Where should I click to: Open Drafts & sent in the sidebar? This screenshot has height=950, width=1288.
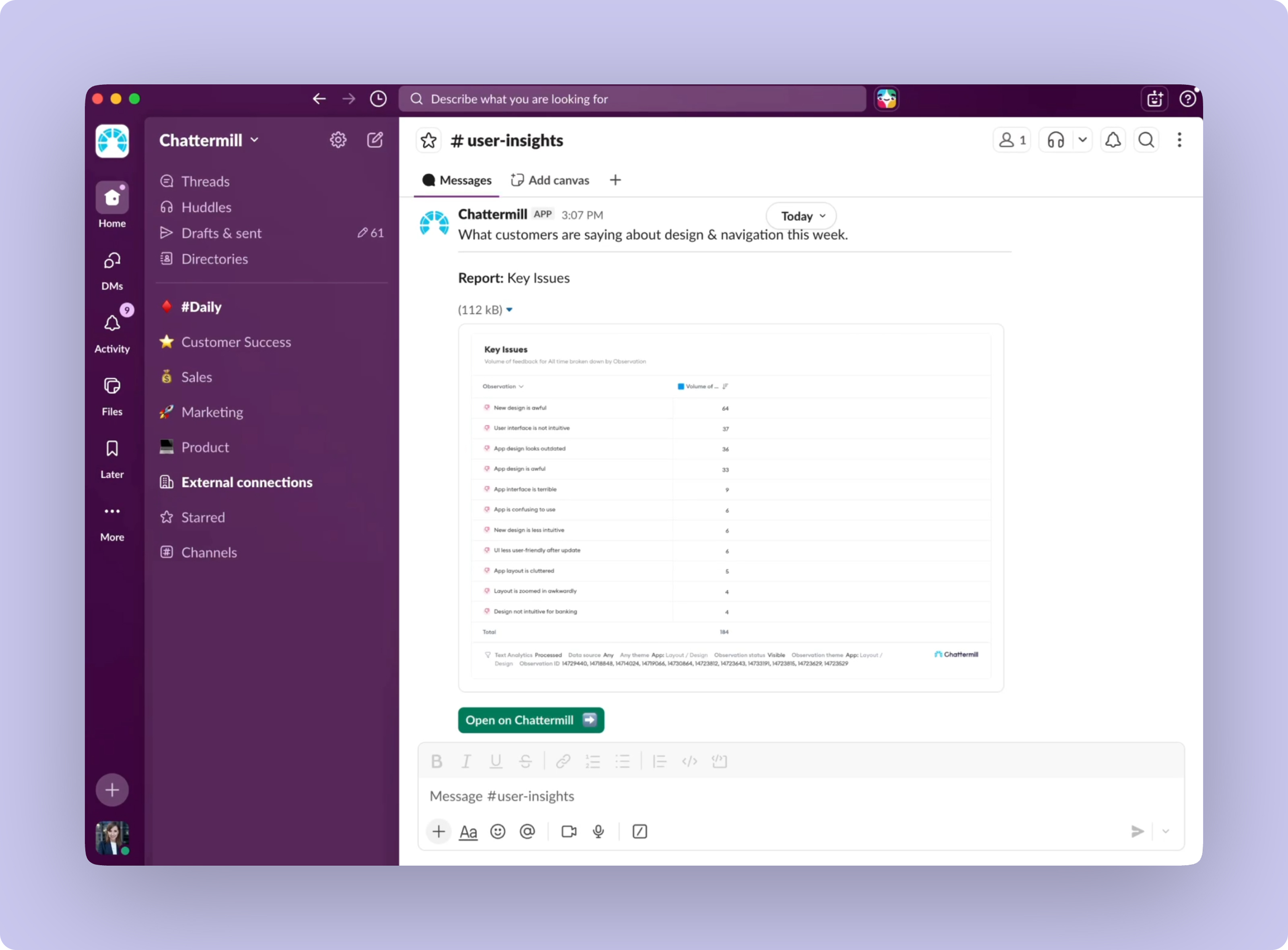221,233
